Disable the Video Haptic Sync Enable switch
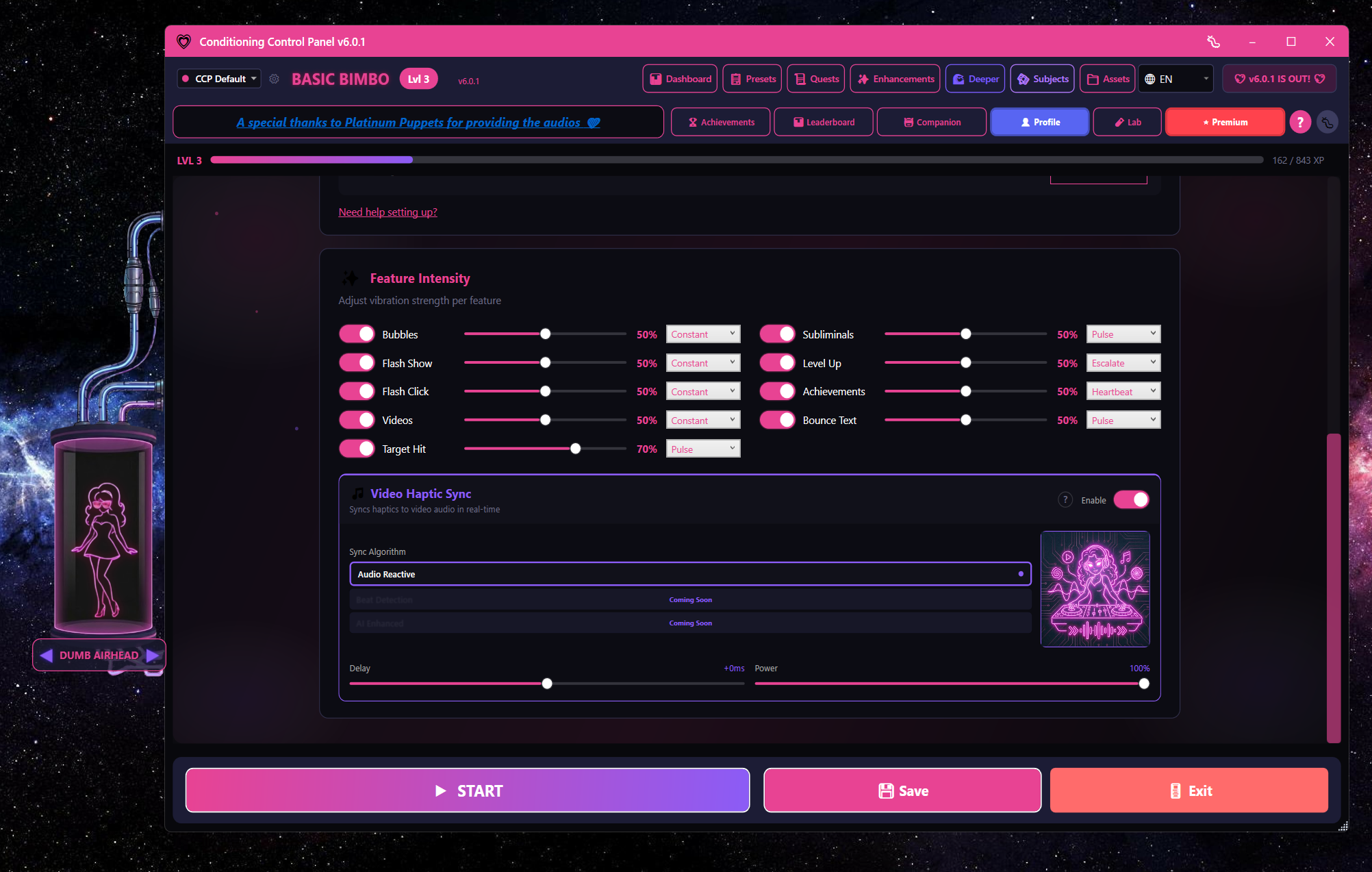This screenshot has height=872, width=1372. click(x=1131, y=499)
